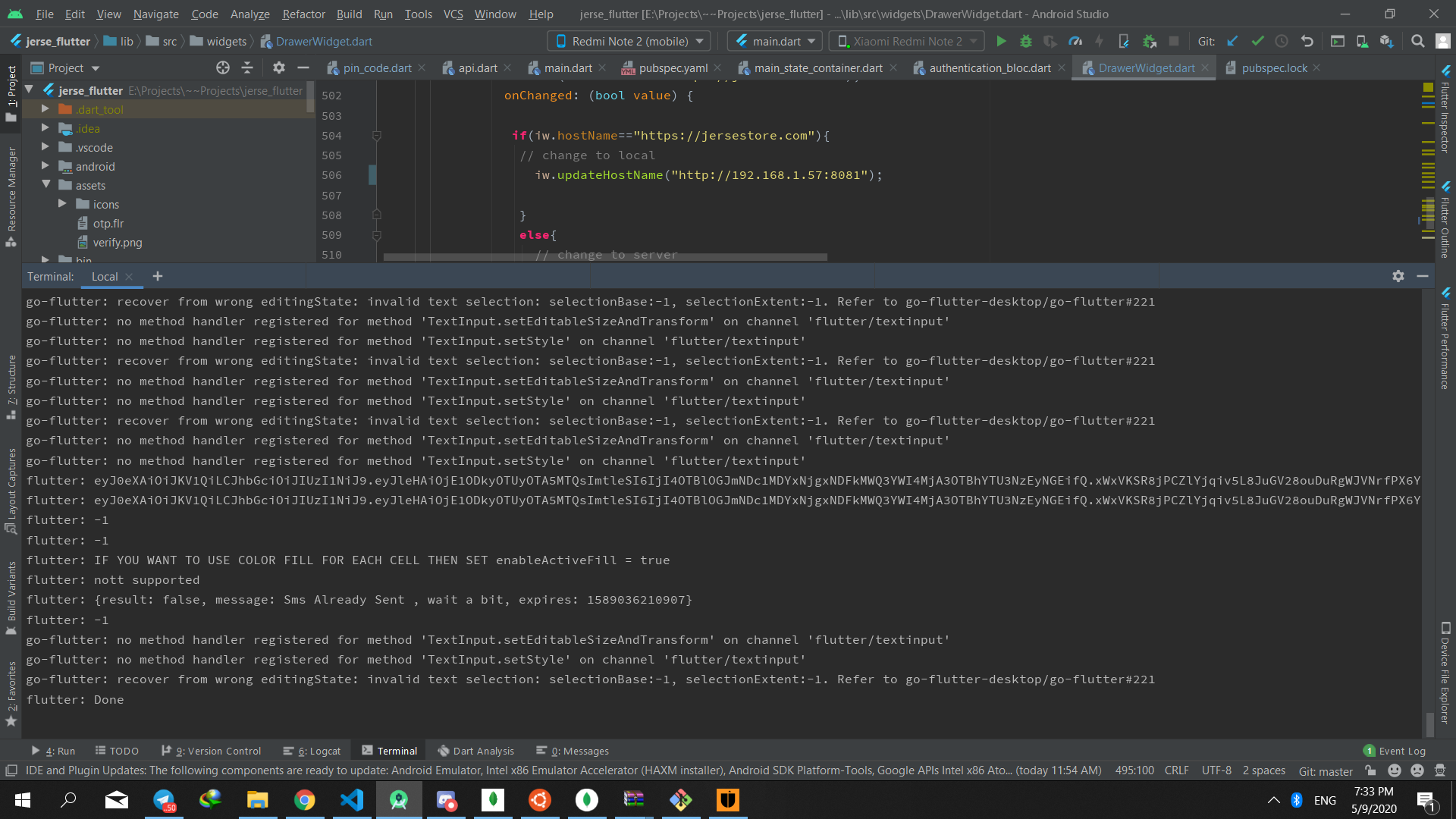Open Terminal settings gear
Viewport: 1456px width, 819px height.
1398,277
